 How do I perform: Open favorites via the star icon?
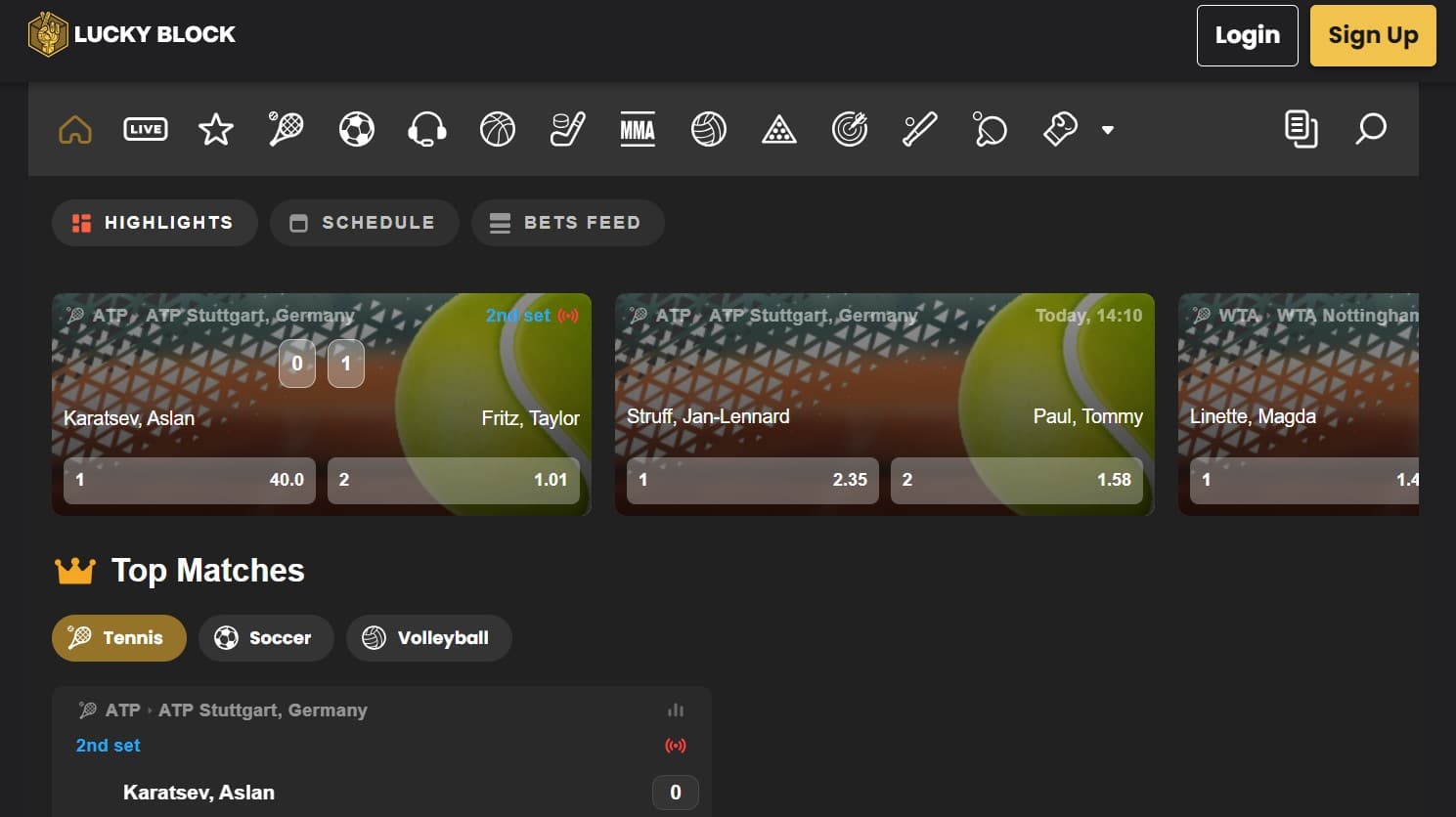[216, 129]
